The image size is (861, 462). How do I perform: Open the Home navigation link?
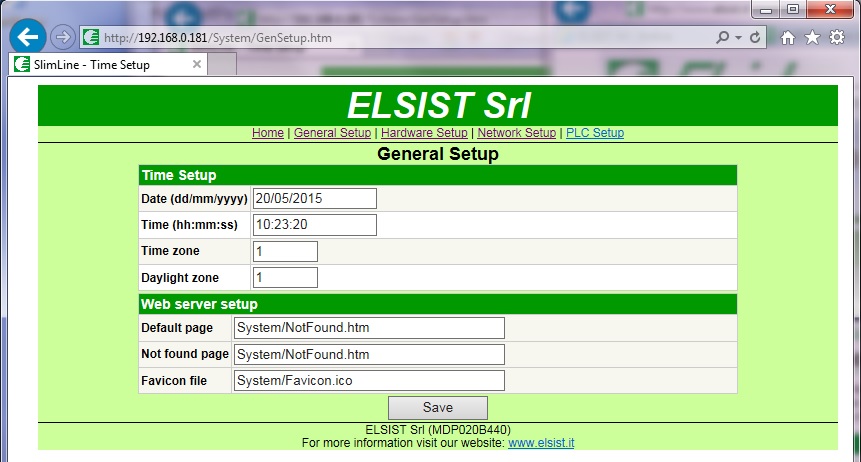(x=267, y=133)
